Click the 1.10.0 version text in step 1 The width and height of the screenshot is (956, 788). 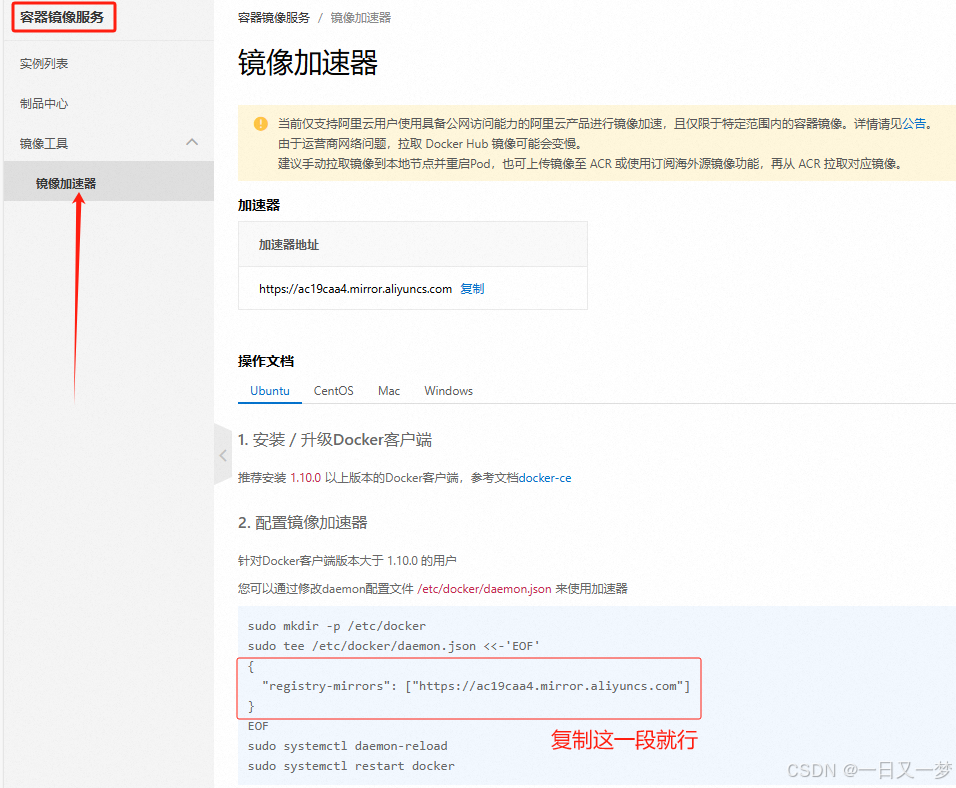pyautogui.click(x=305, y=478)
